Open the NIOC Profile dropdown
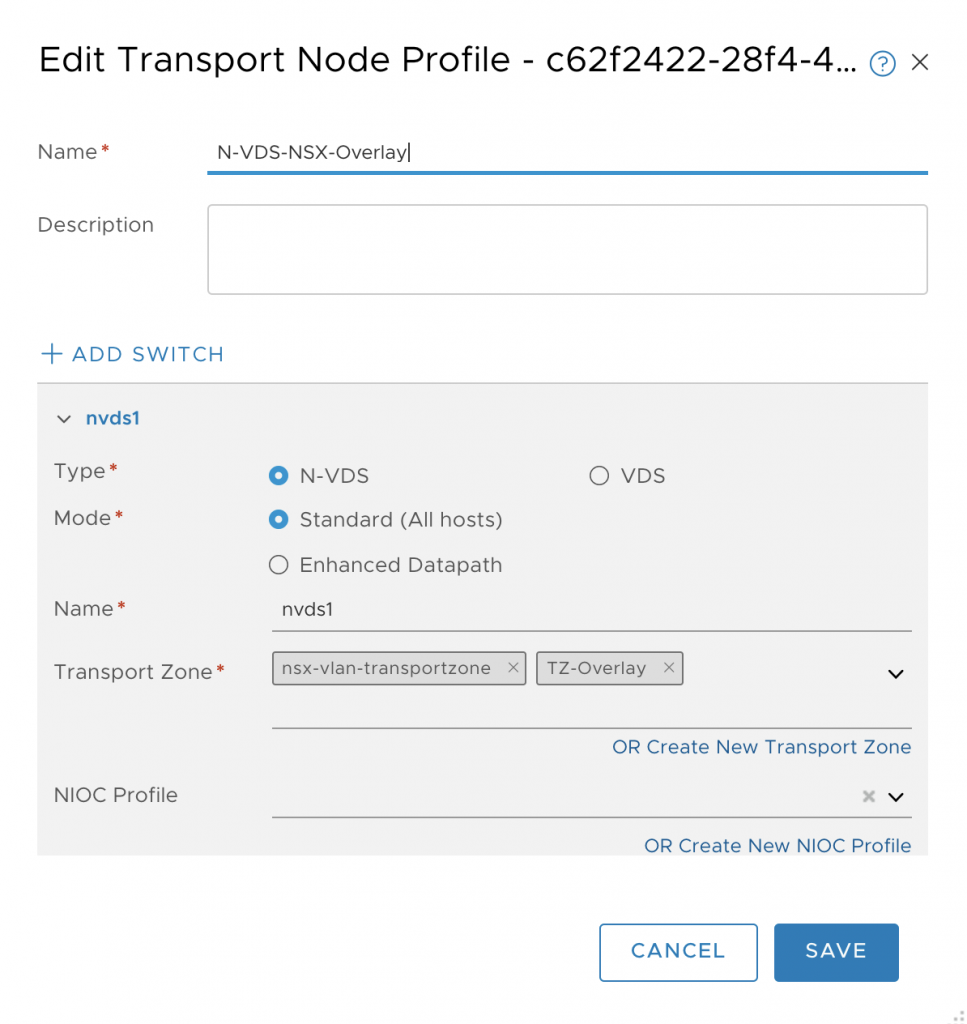 (896, 797)
